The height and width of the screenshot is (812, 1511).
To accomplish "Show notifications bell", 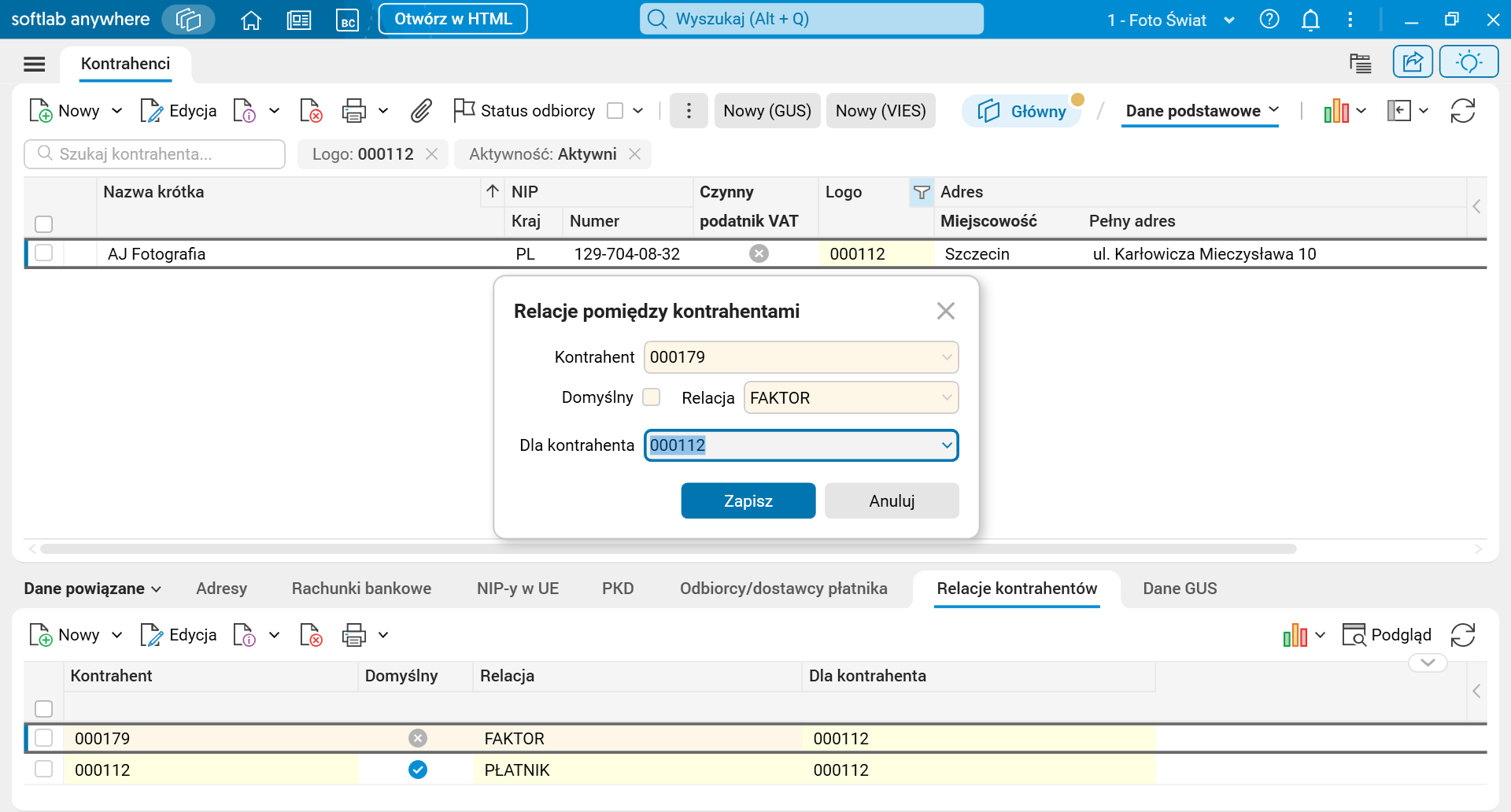I will (1310, 20).
